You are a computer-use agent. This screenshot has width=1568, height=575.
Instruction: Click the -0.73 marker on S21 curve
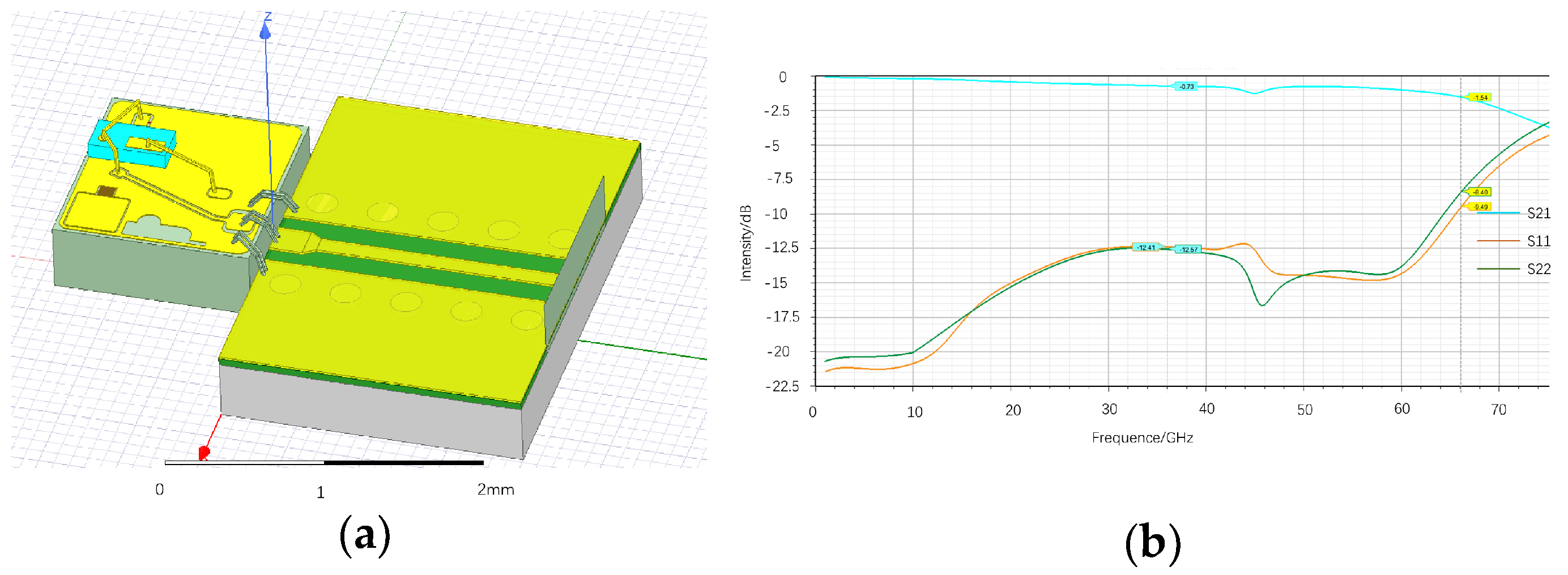pyautogui.click(x=1186, y=87)
